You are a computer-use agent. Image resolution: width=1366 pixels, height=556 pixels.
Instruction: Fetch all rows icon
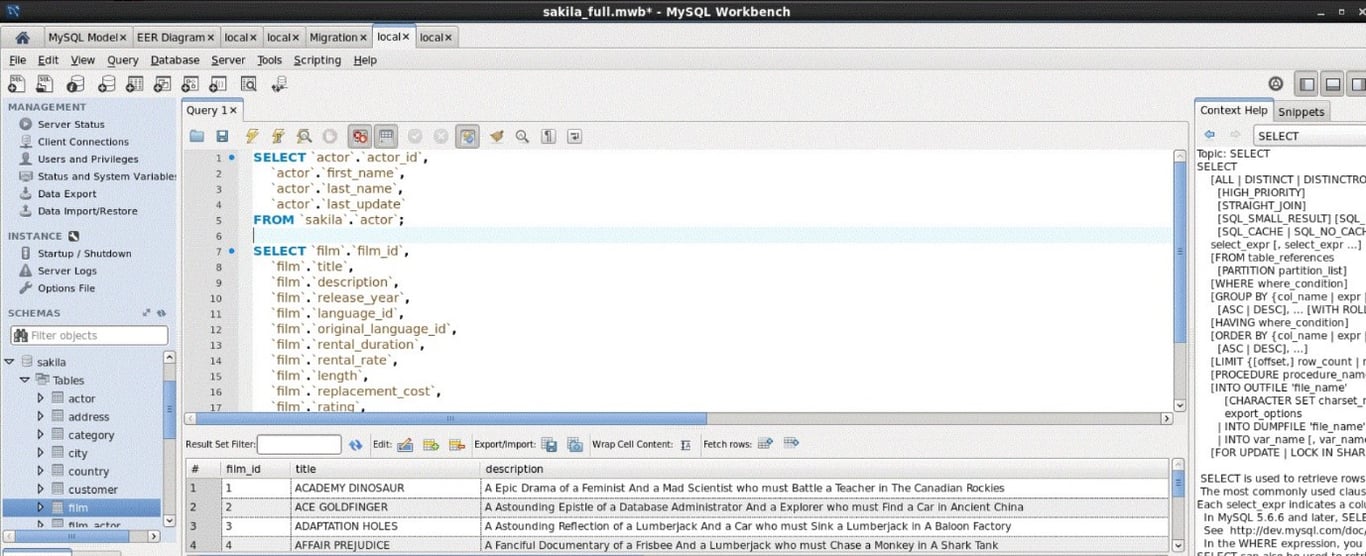[x=791, y=444]
